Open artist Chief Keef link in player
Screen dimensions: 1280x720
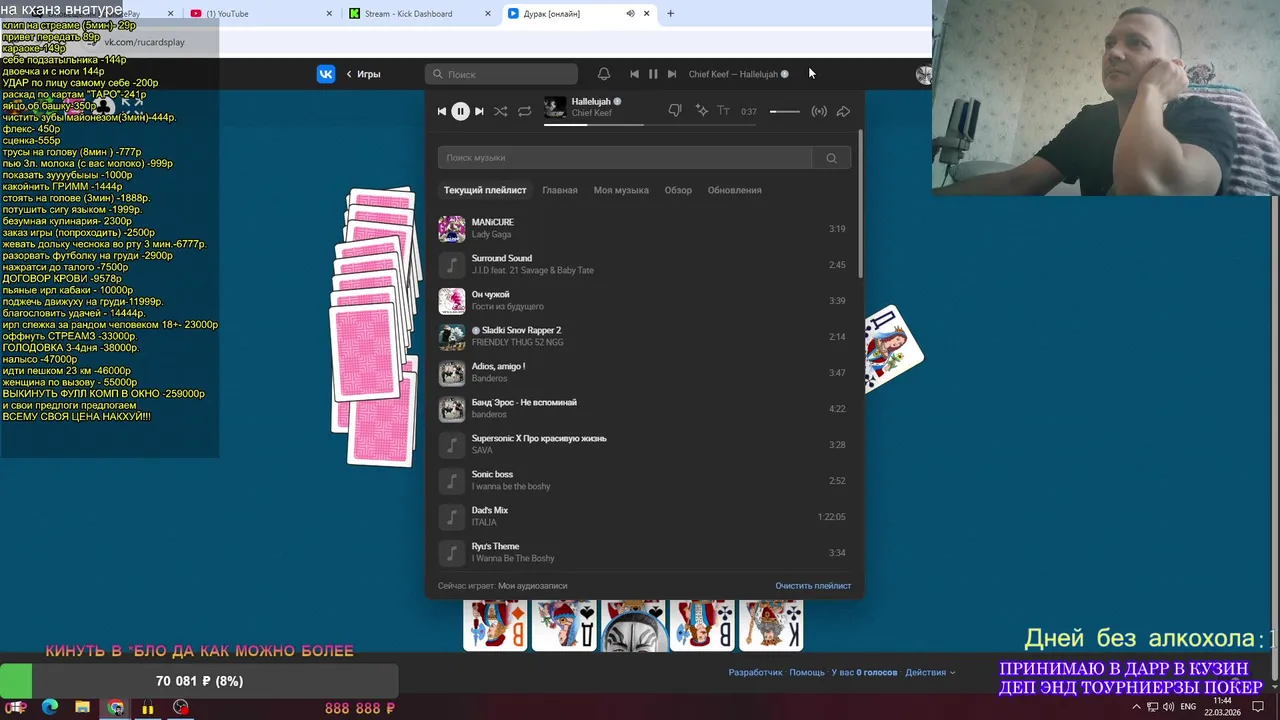591,113
